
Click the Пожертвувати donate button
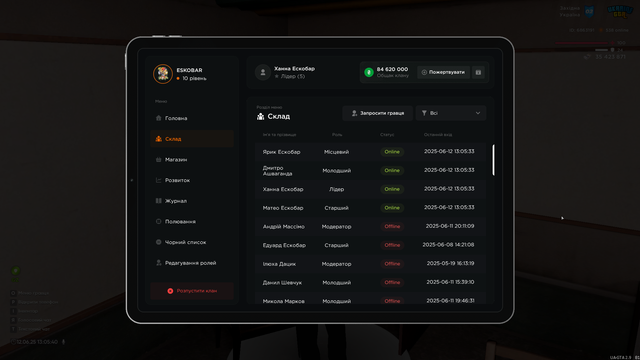[x=443, y=72]
